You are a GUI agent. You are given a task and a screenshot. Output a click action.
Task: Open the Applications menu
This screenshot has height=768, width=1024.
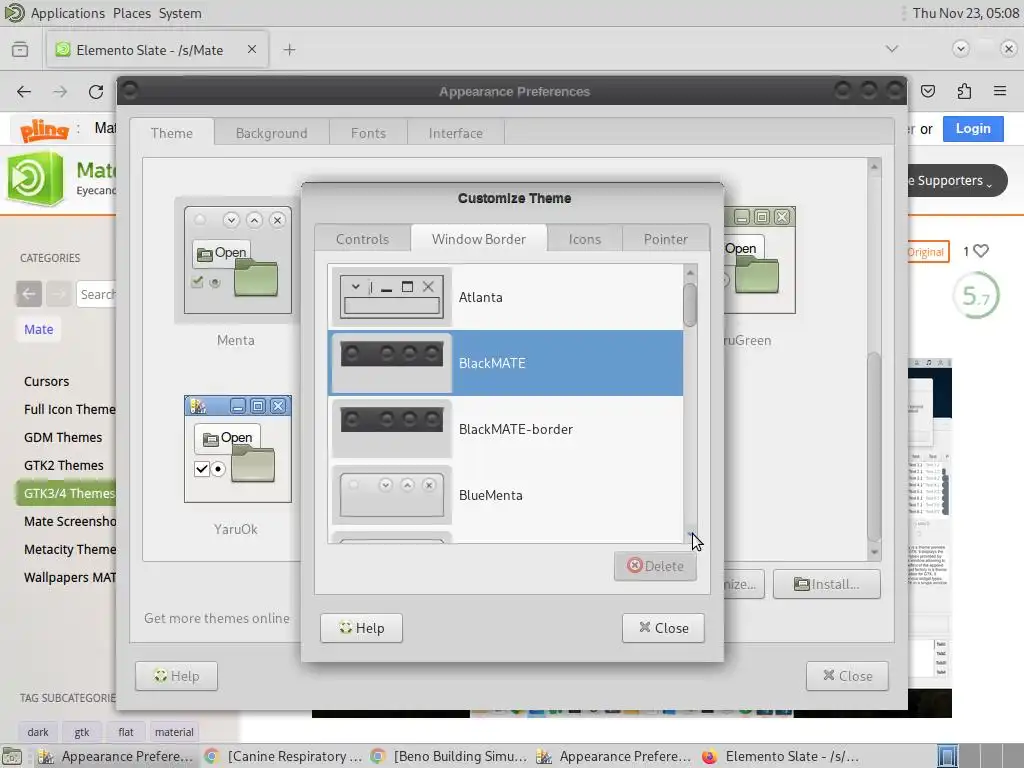[x=68, y=13]
